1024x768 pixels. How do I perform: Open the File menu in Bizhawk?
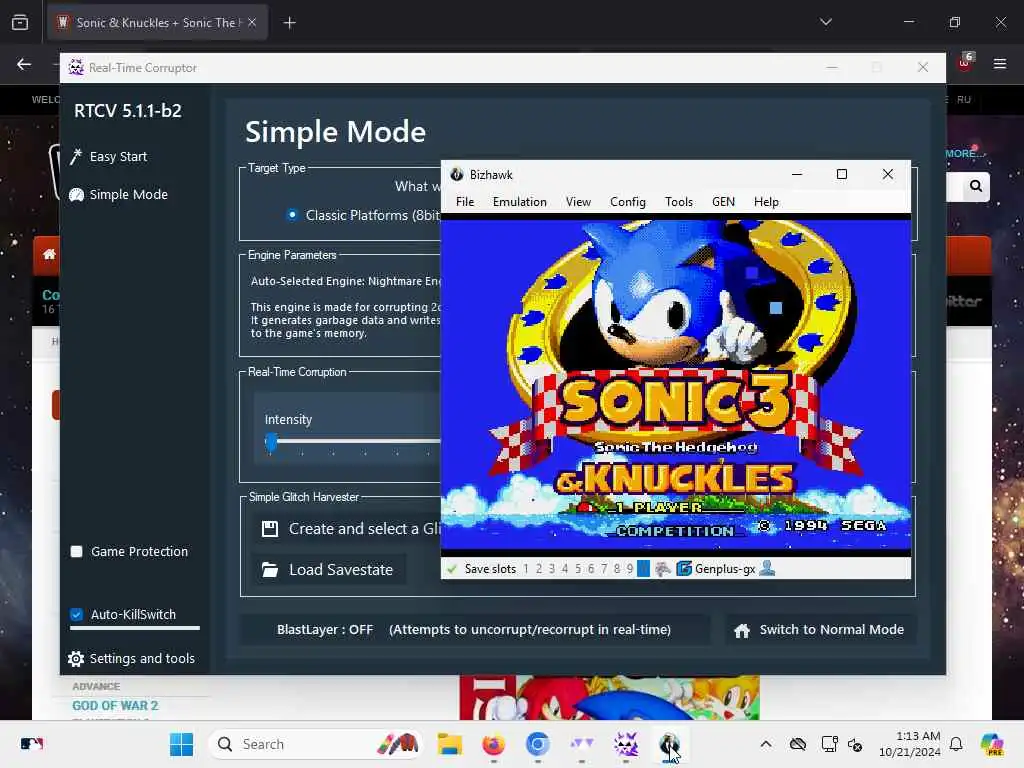tap(465, 202)
